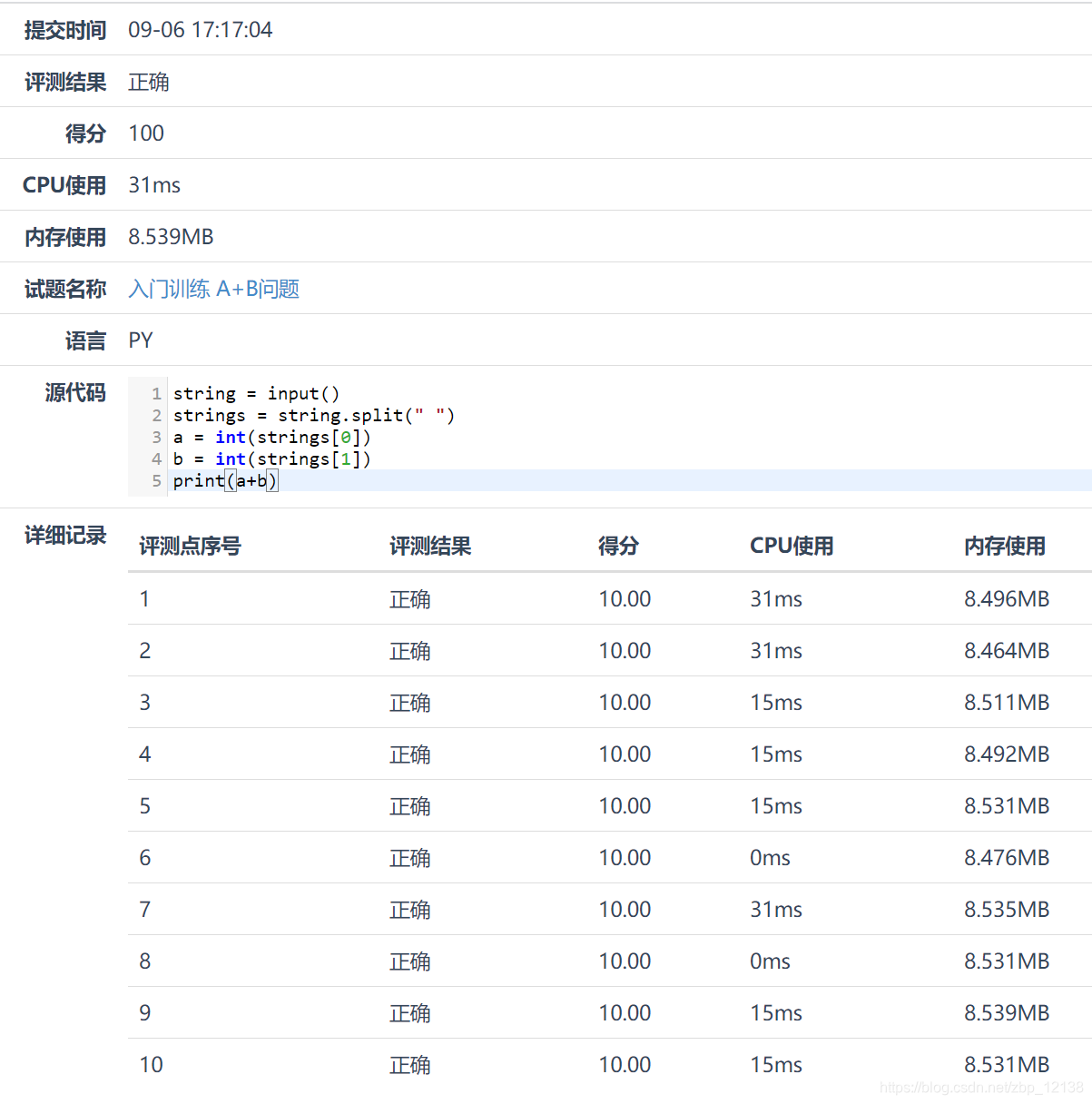Click the 31ms CPU value in row 7
Image resolution: width=1092 pixels, height=1104 pixels.
coord(776,910)
